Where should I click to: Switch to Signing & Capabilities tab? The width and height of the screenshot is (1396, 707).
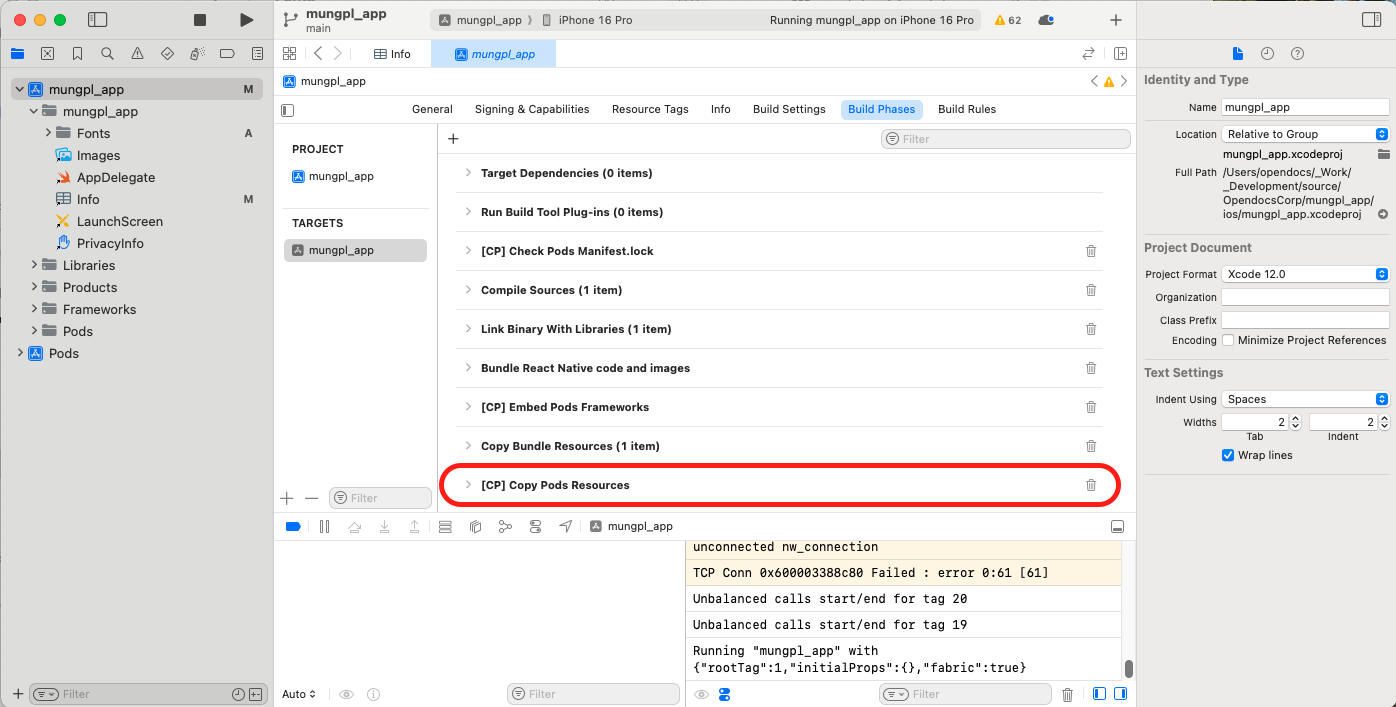pyautogui.click(x=532, y=109)
